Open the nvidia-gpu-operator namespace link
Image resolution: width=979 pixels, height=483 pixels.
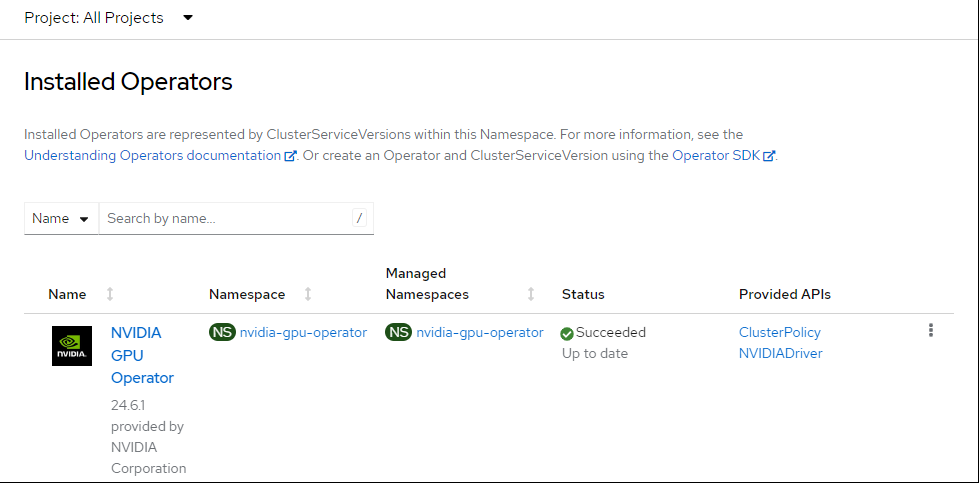tap(303, 332)
